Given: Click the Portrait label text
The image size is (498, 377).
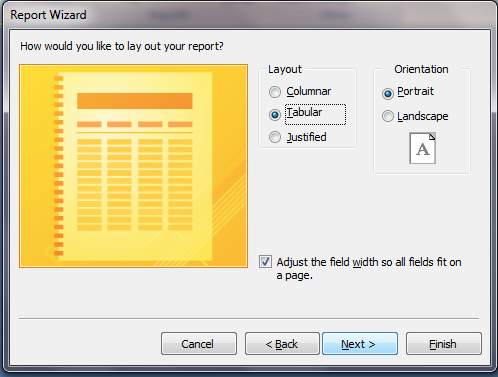Looking at the screenshot, I should (415, 91).
